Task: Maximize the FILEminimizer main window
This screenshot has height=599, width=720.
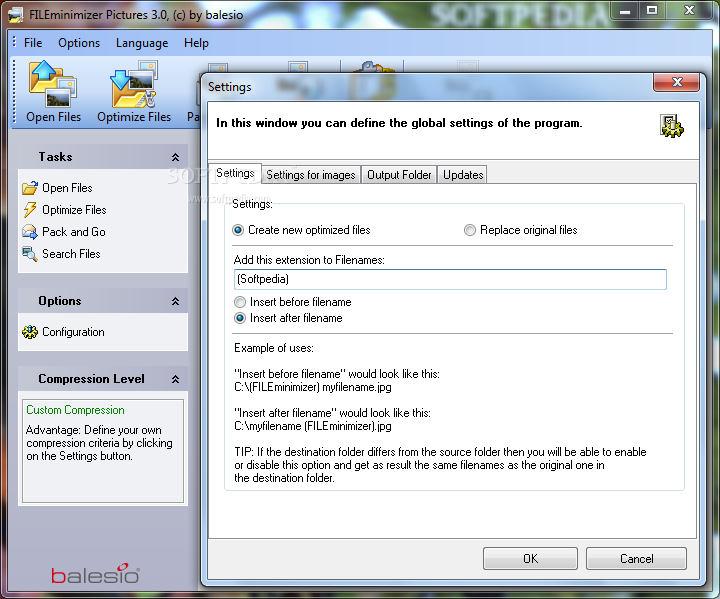Action: point(652,10)
